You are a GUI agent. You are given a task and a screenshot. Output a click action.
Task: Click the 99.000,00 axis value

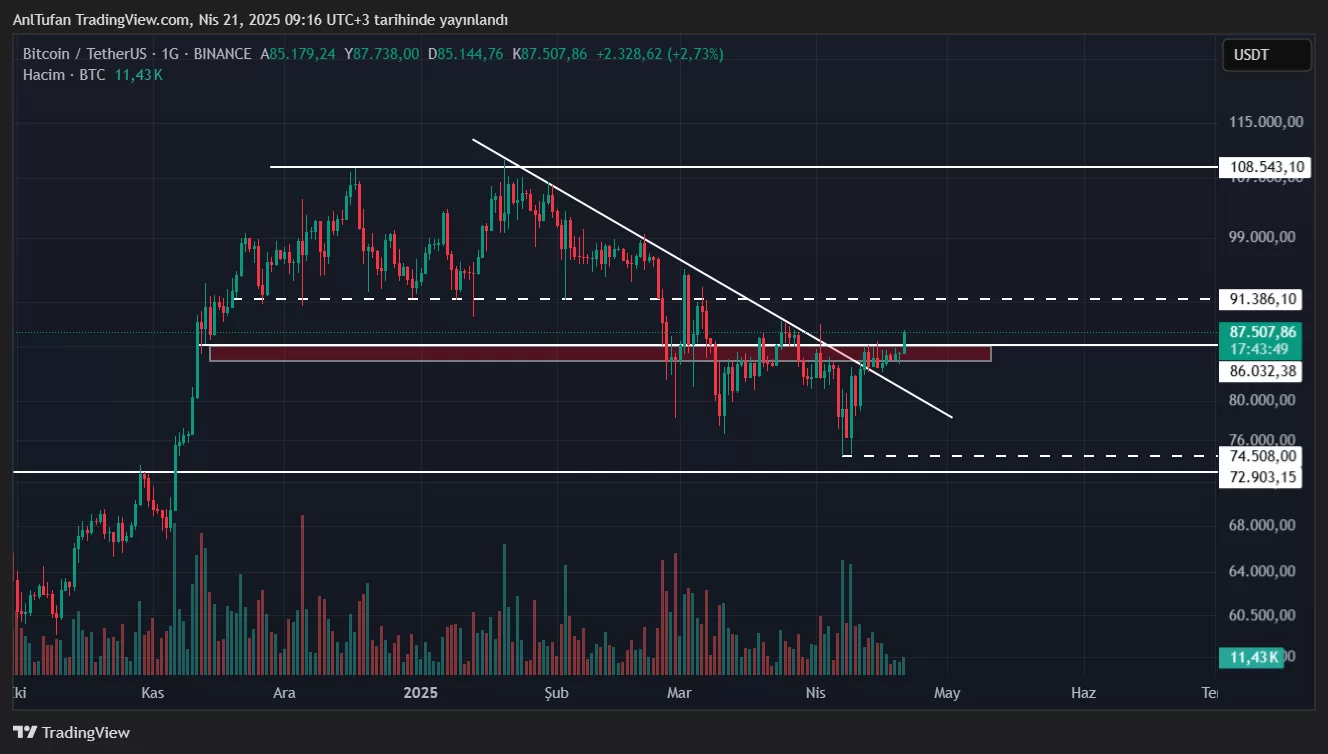[1262, 237]
